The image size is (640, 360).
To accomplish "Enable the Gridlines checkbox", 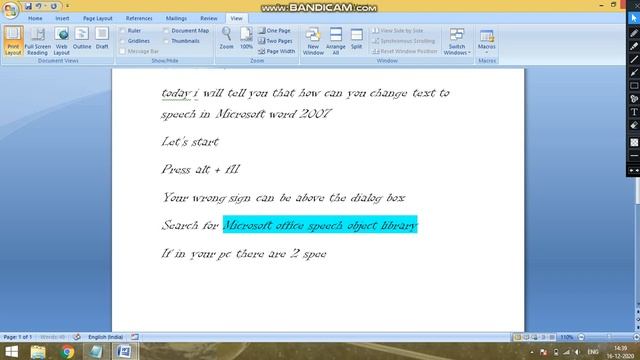I will pyautogui.click(x=122, y=41).
